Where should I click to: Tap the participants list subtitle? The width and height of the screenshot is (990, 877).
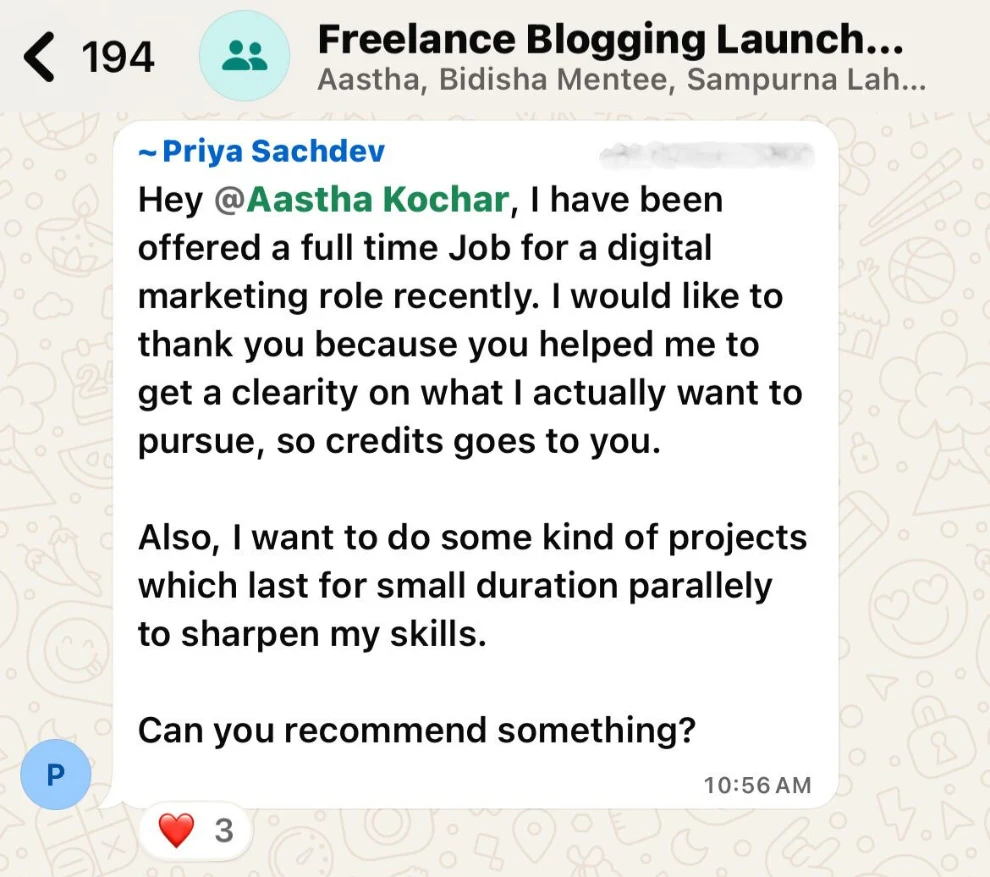[x=620, y=81]
